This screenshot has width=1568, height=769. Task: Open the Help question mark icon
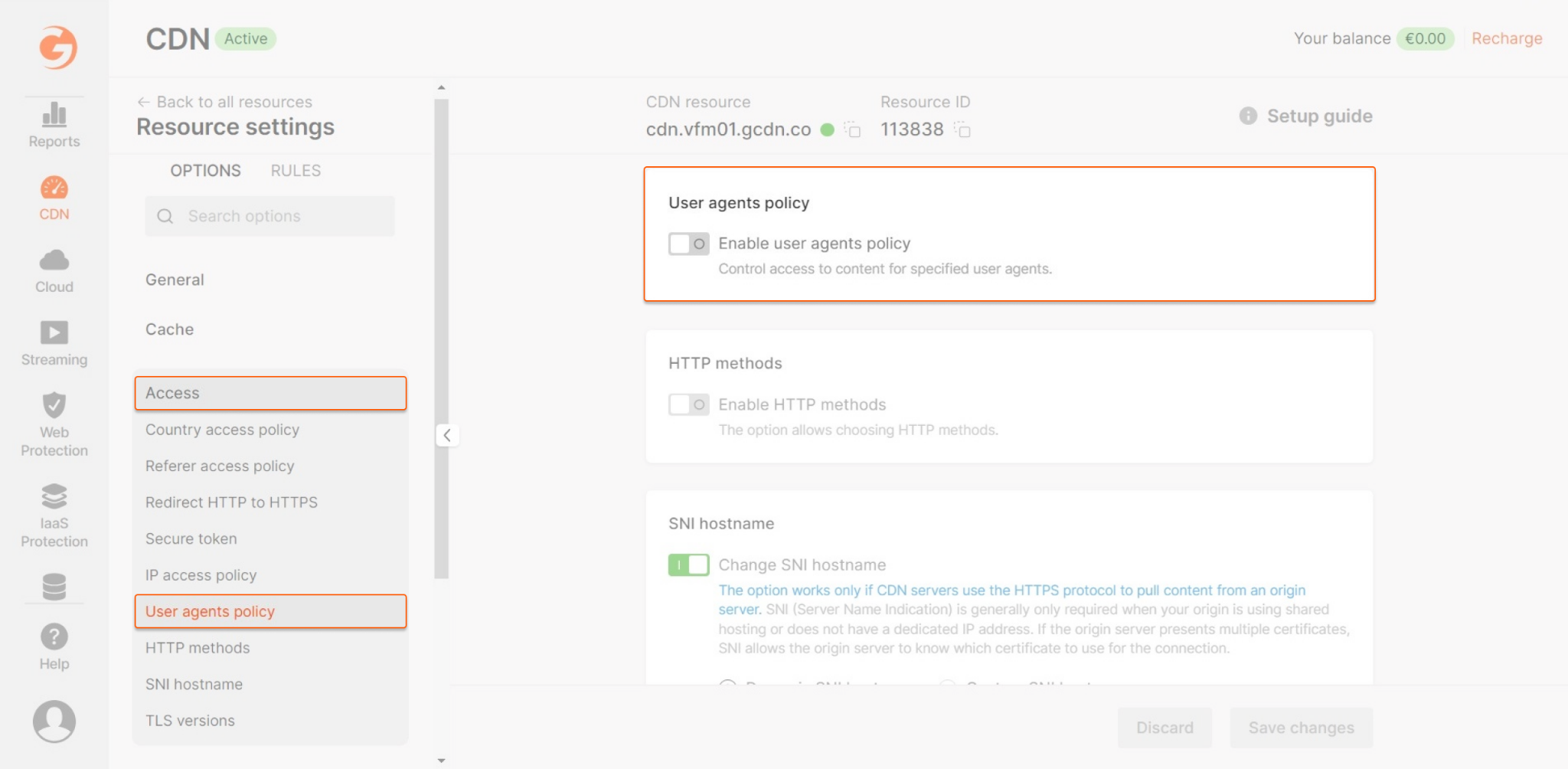point(54,636)
